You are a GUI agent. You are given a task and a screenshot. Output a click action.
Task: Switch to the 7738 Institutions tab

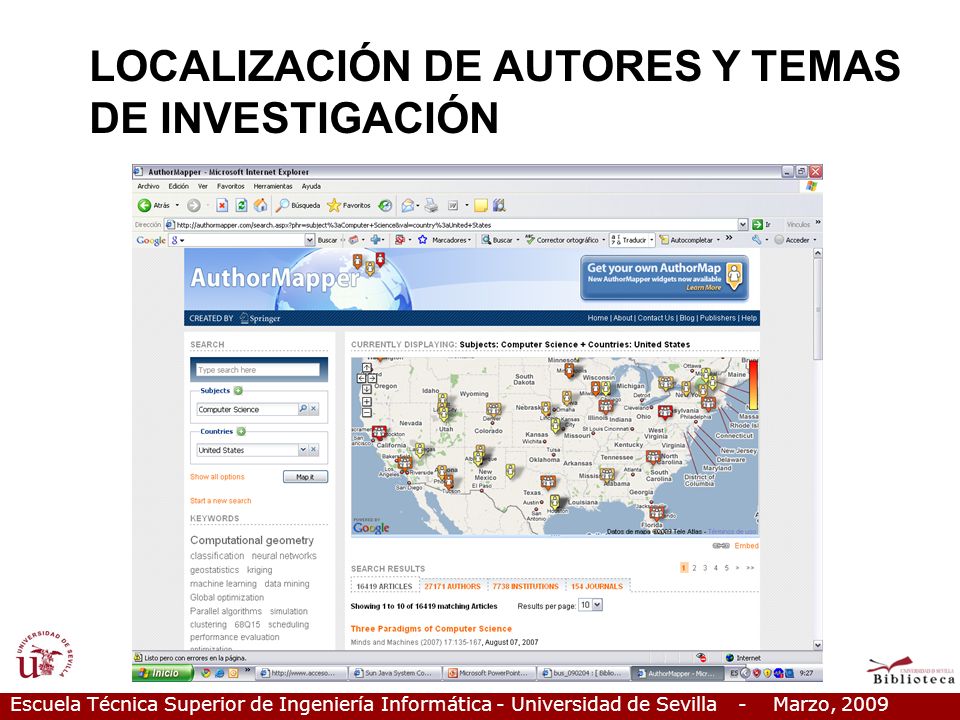point(525,587)
